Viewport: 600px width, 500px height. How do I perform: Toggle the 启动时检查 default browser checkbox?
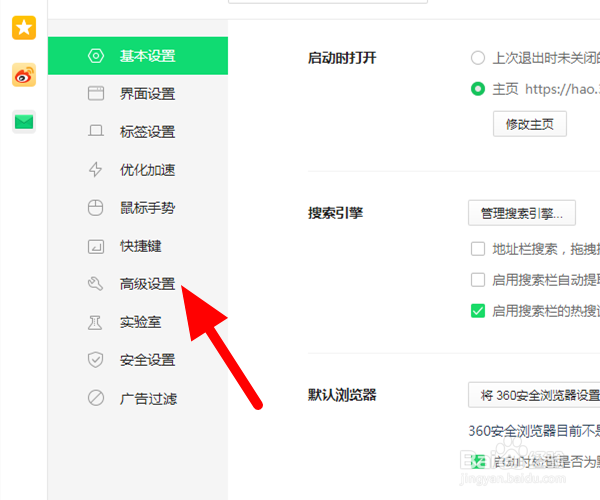478,462
